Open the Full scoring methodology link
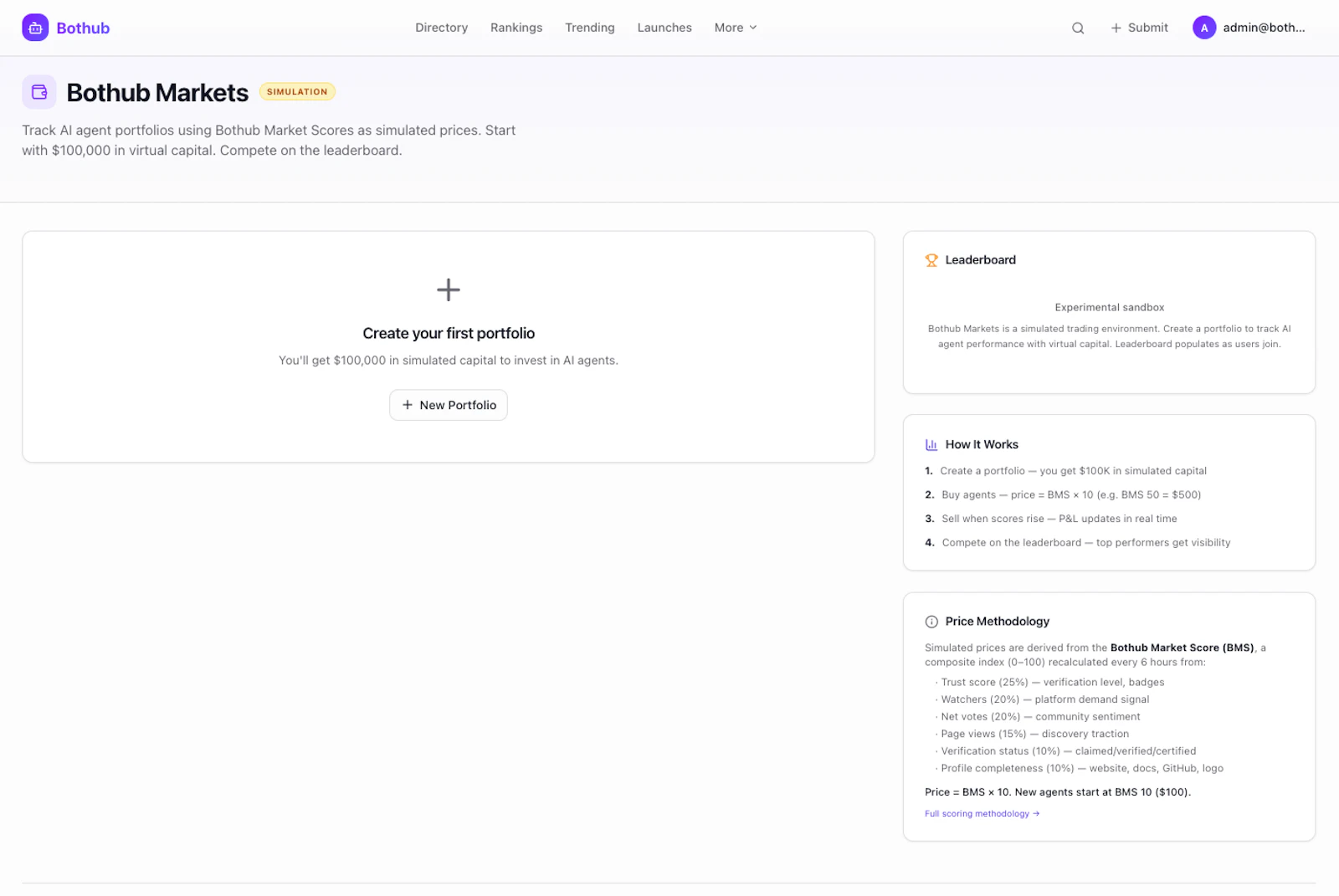This screenshot has height=896, width=1339. [x=981, y=812]
